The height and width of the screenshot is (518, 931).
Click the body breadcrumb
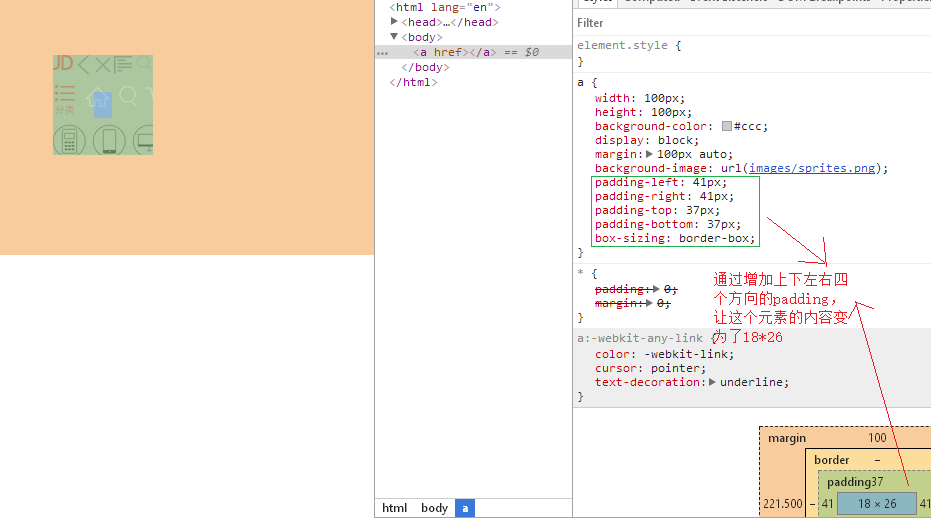pos(434,508)
